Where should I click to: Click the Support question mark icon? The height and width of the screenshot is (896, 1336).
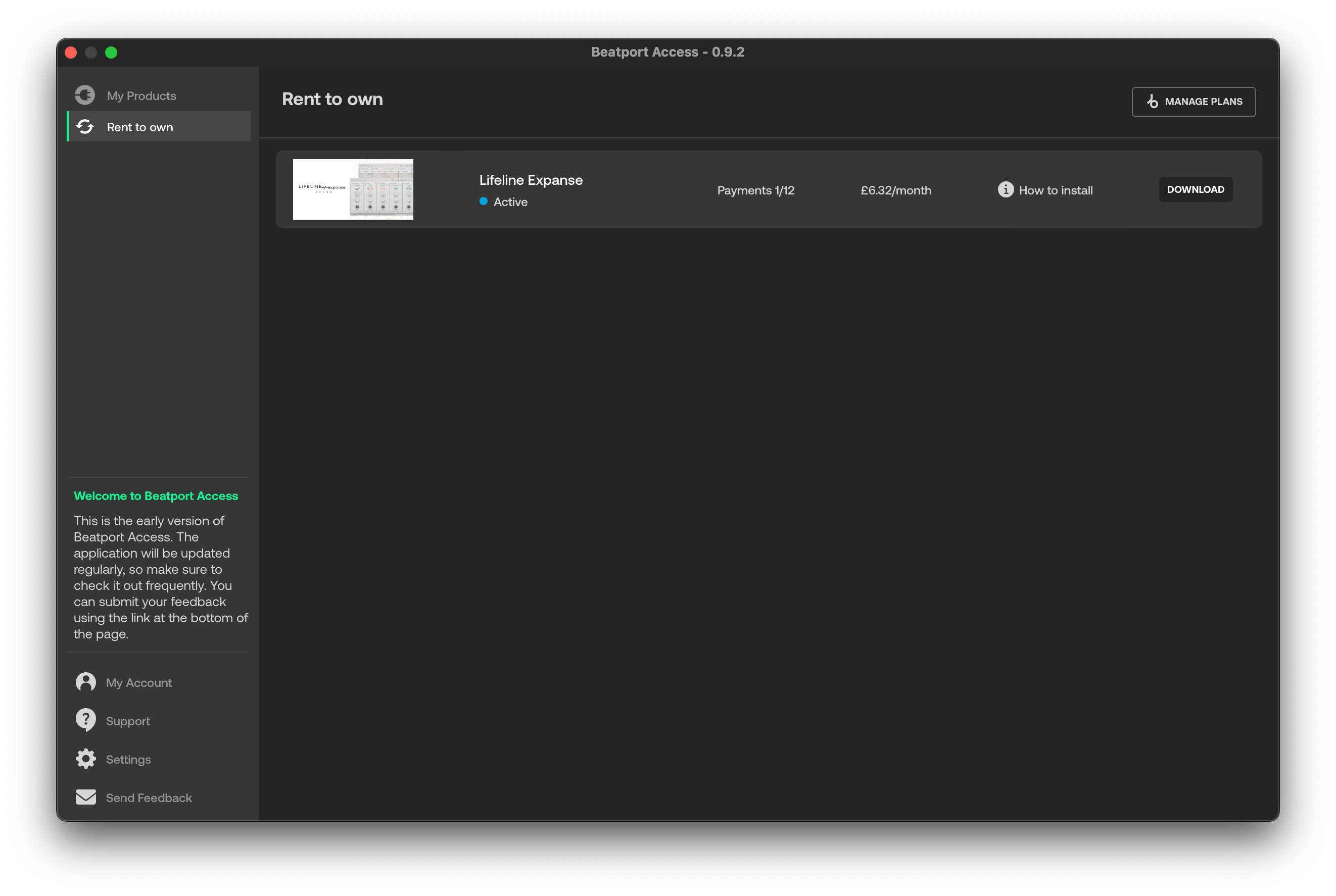[85, 720]
